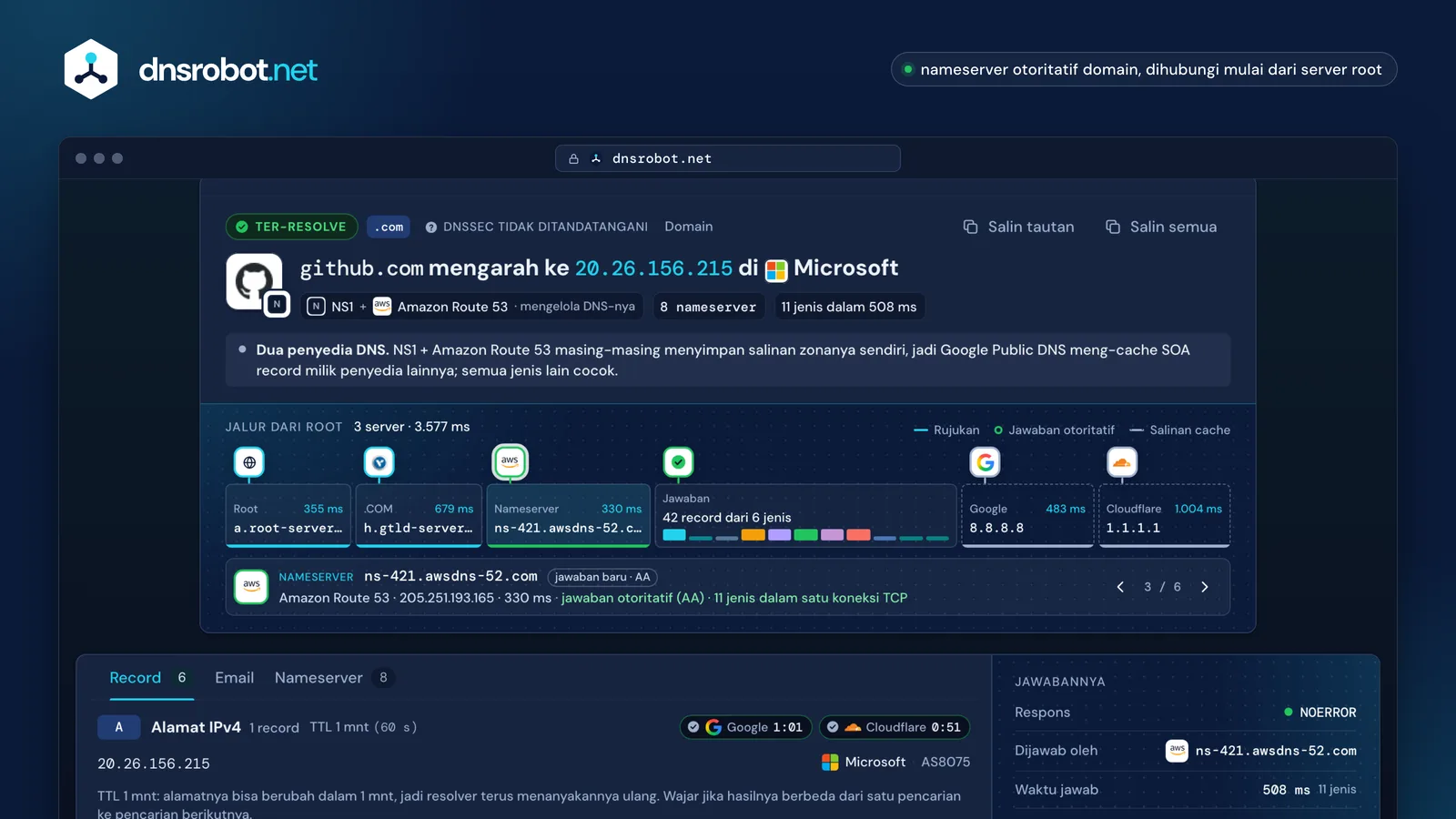1456x819 pixels.
Task: Go to previous server with left chevron
Action: pyautogui.click(x=1120, y=587)
